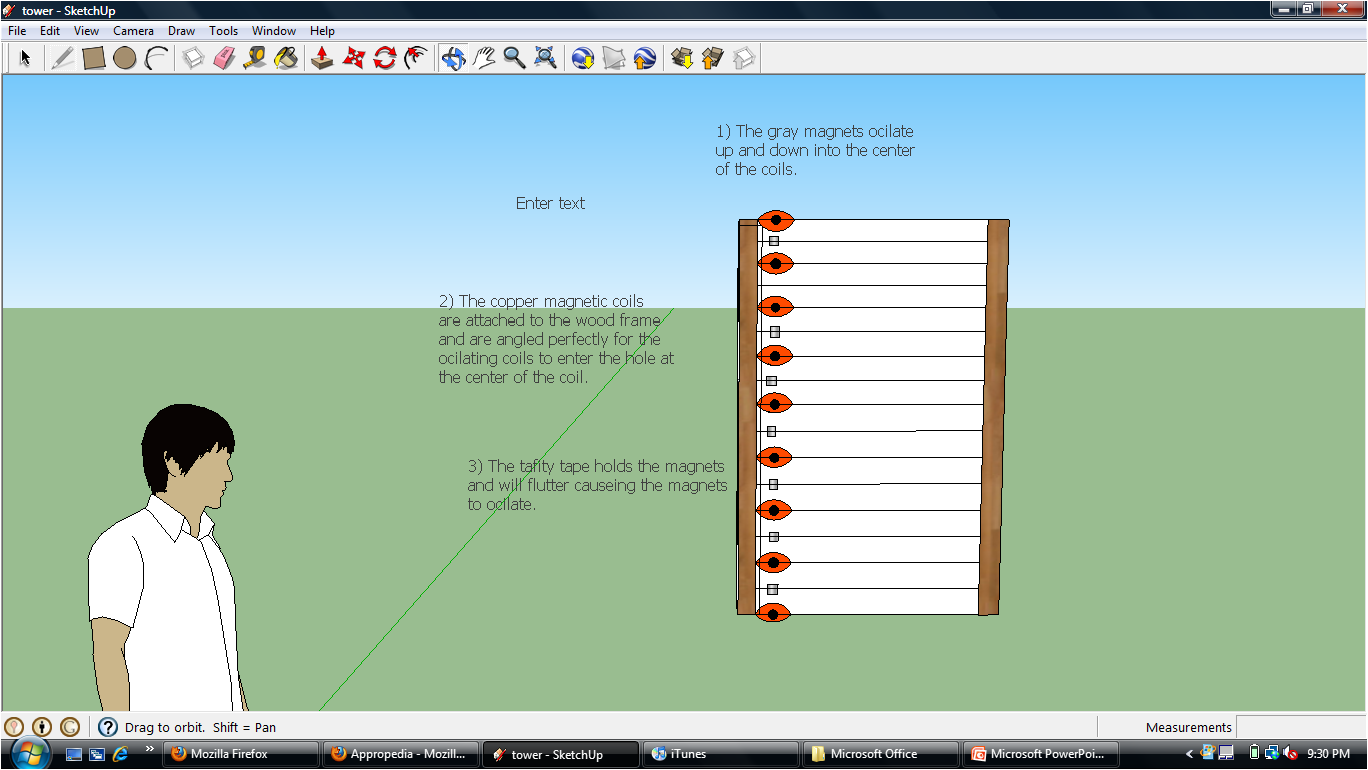
Task: Show hidden system tray icons
Action: click(1190, 754)
